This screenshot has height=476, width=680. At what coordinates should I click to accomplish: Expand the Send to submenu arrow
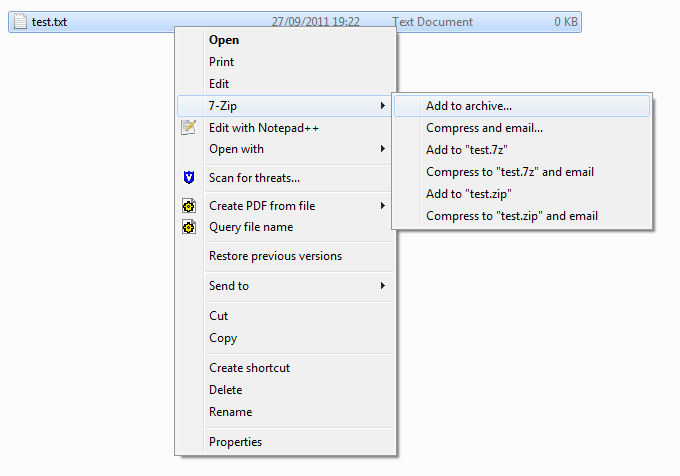(x=382, y=285)
